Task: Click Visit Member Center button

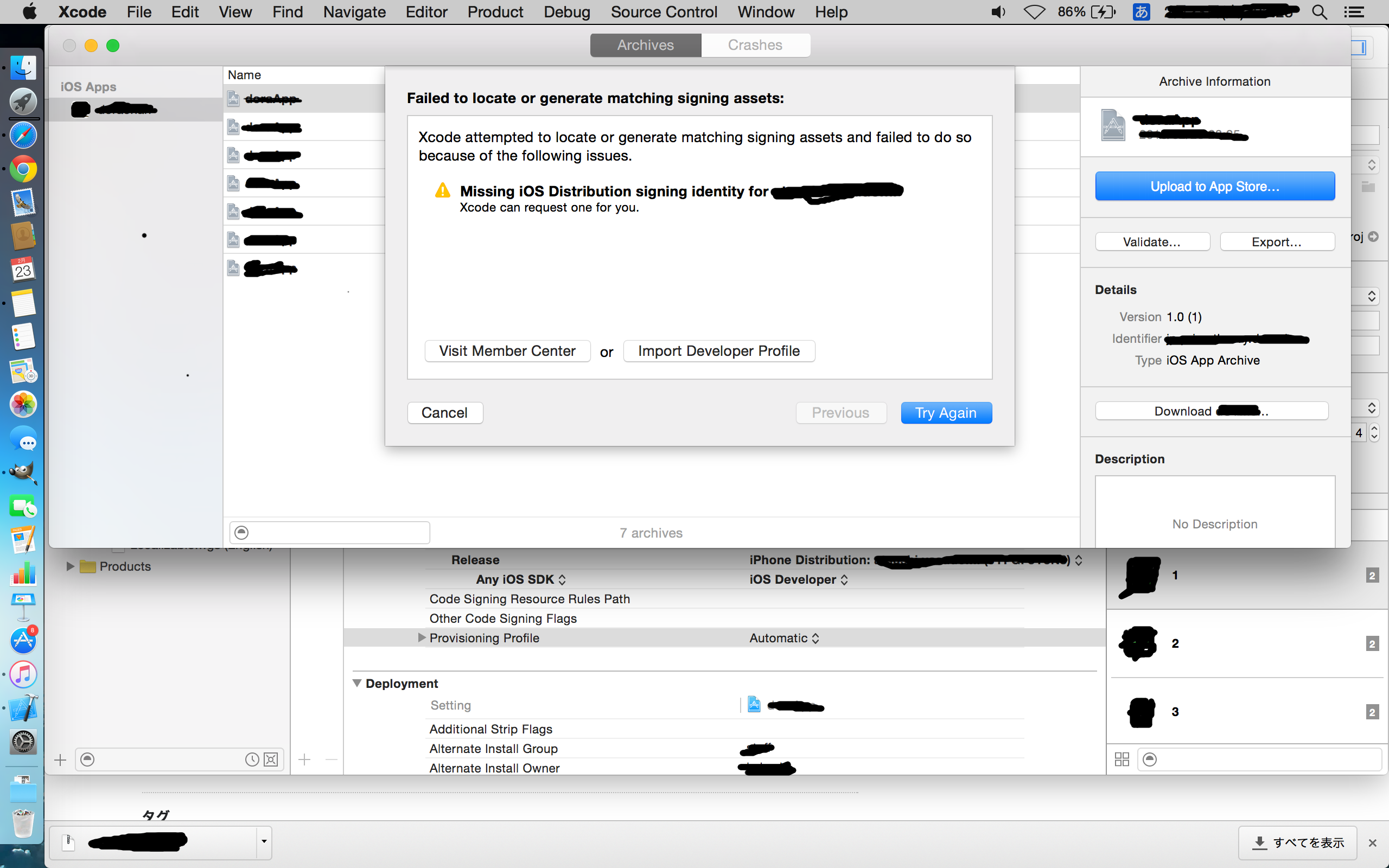Action: (507, 351)
